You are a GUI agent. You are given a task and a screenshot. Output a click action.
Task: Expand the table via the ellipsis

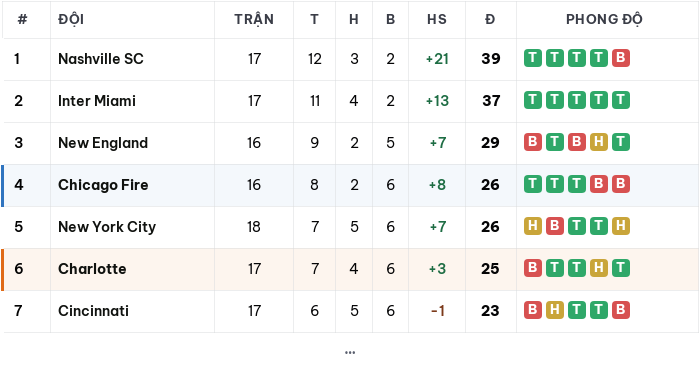click(x=350, y=353)
